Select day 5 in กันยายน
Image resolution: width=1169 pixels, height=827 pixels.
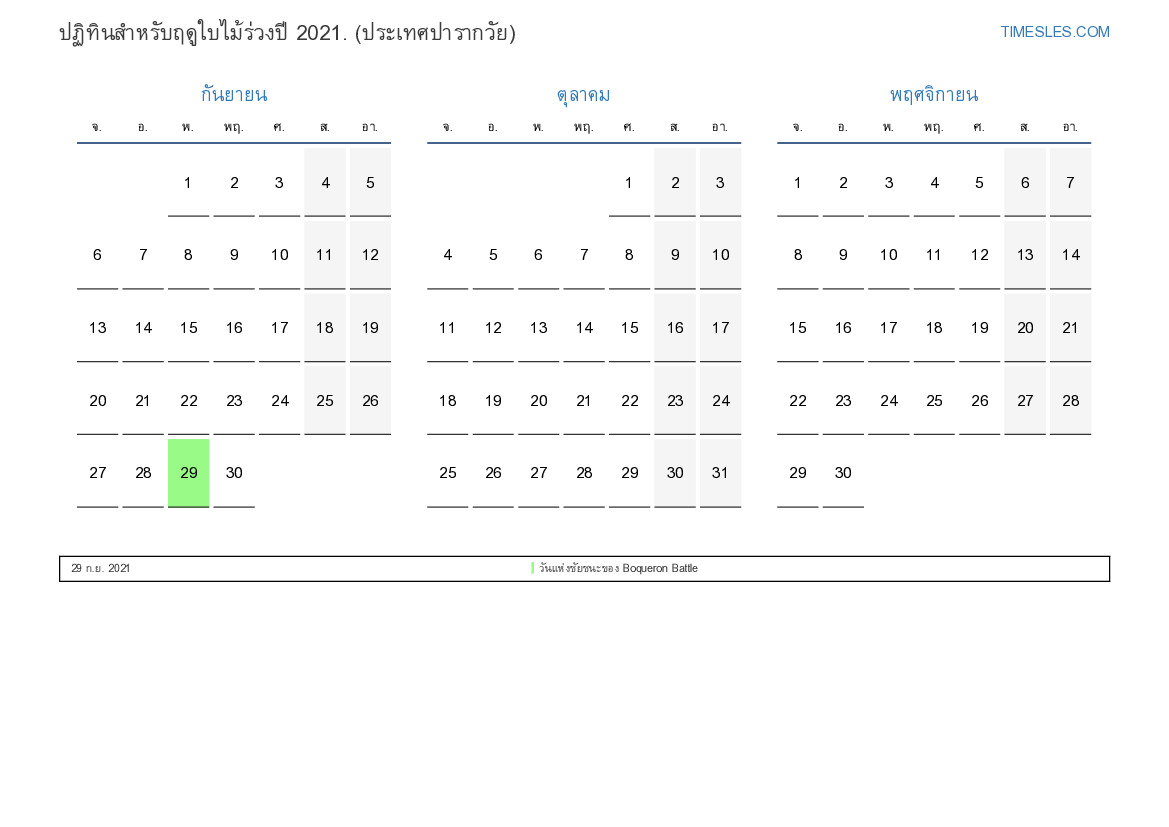pyautogui.click(x=371, y=183)
